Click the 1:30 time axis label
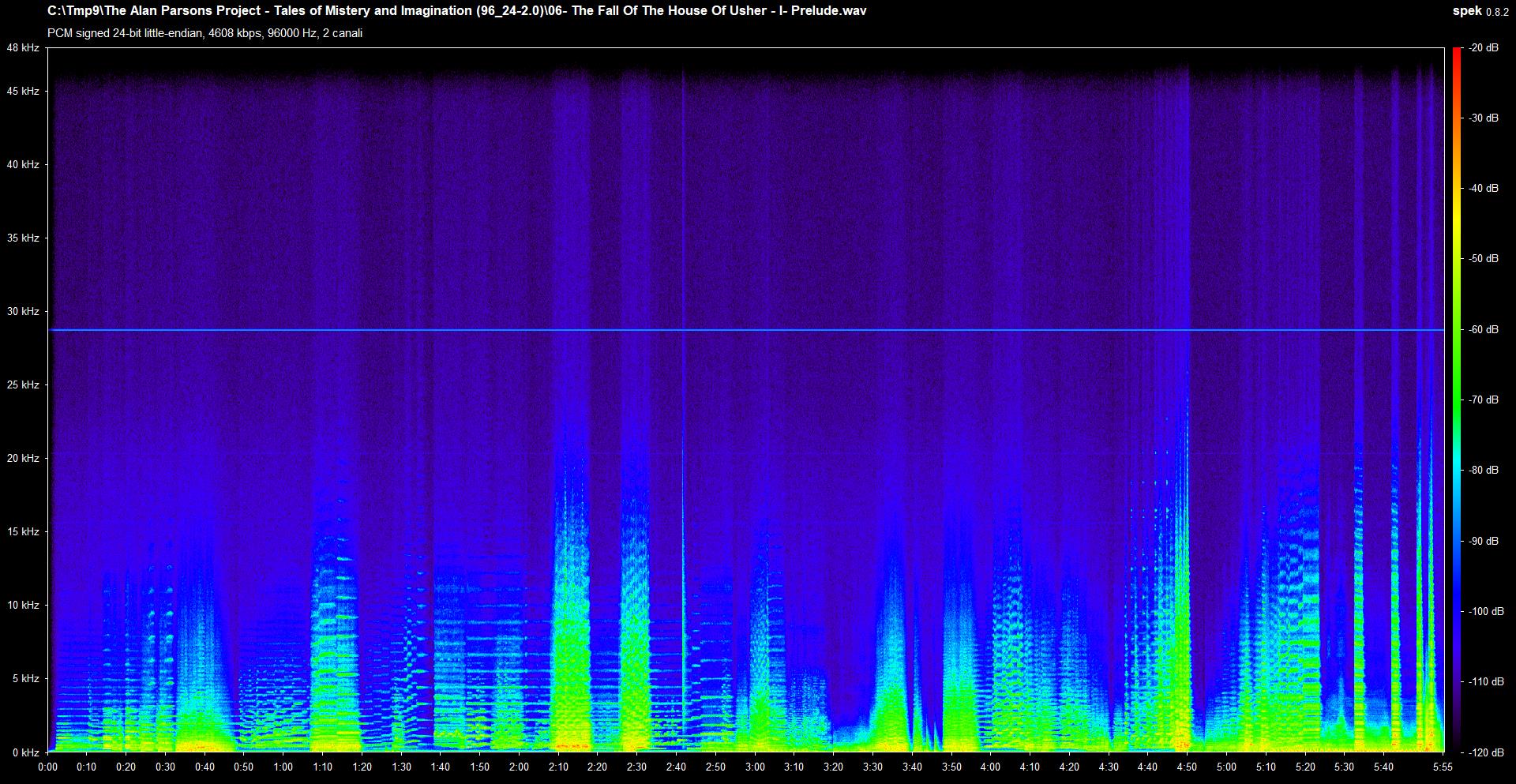Image resolution: width=1516 pixels, height=784 pixels. (x=401, y=767)
